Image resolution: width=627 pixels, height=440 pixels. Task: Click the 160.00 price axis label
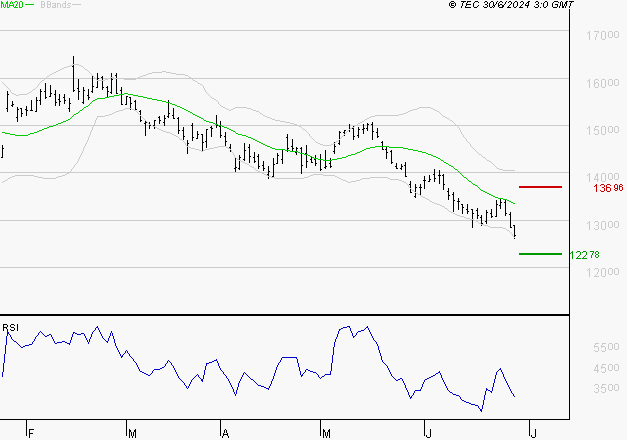[603, 83]
